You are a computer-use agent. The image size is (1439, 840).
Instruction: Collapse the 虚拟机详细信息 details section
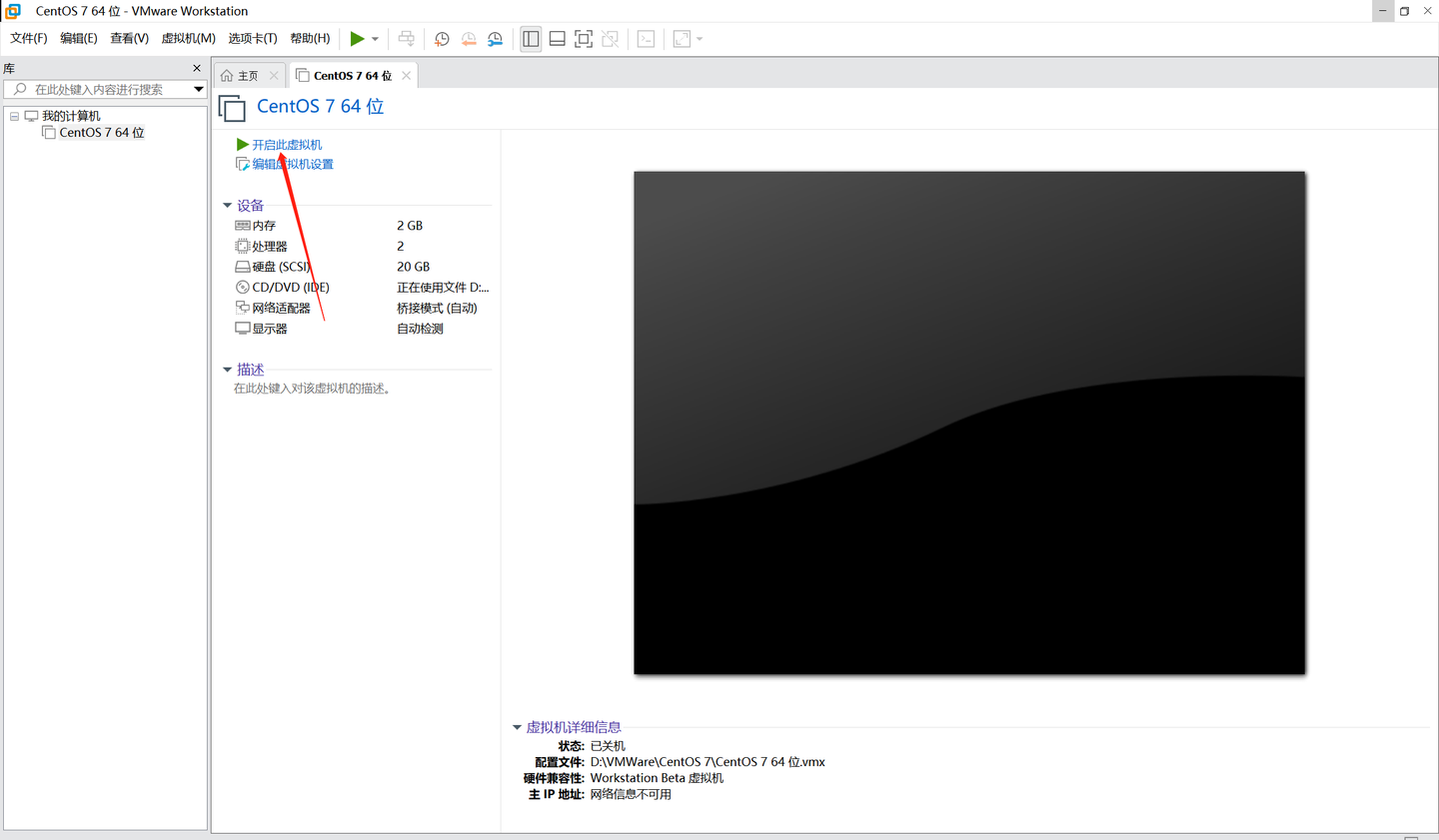click(x=517, y=727)
